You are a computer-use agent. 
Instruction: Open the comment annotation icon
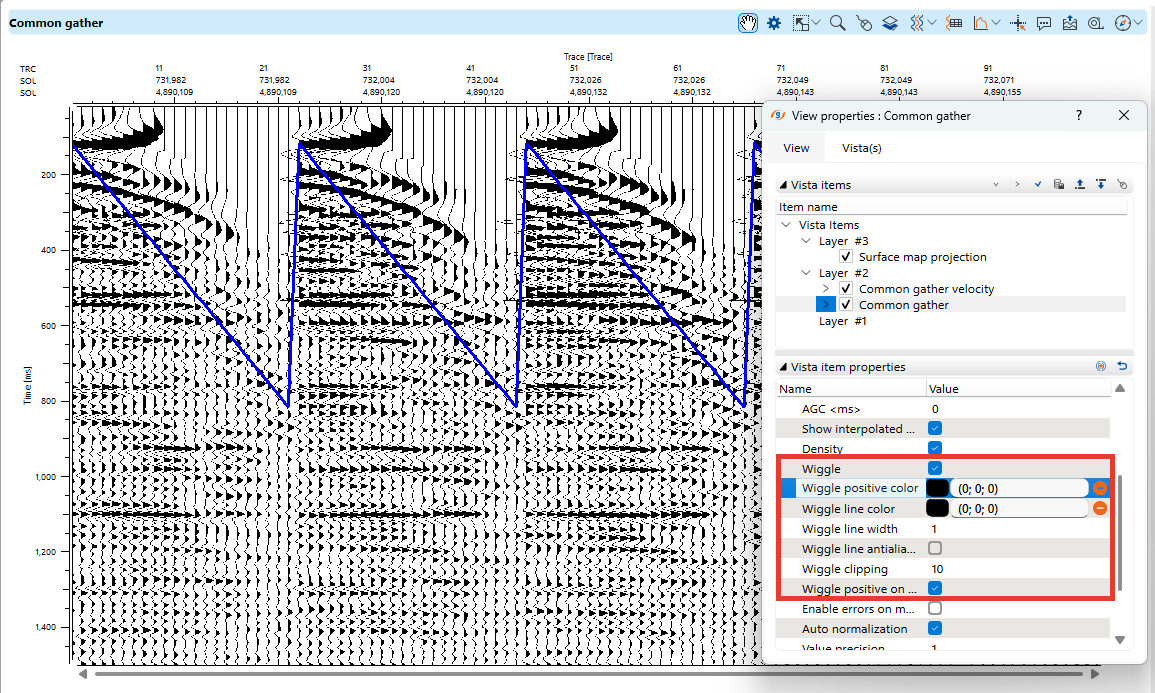point(1044,23)
